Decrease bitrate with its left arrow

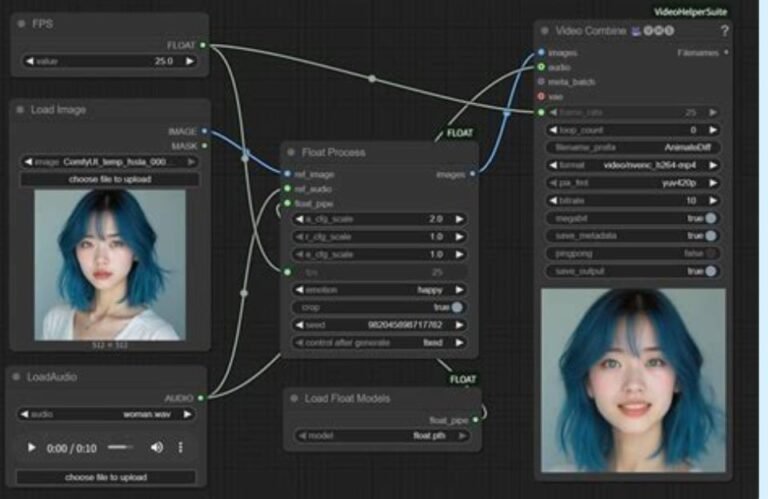coord(553,201)
